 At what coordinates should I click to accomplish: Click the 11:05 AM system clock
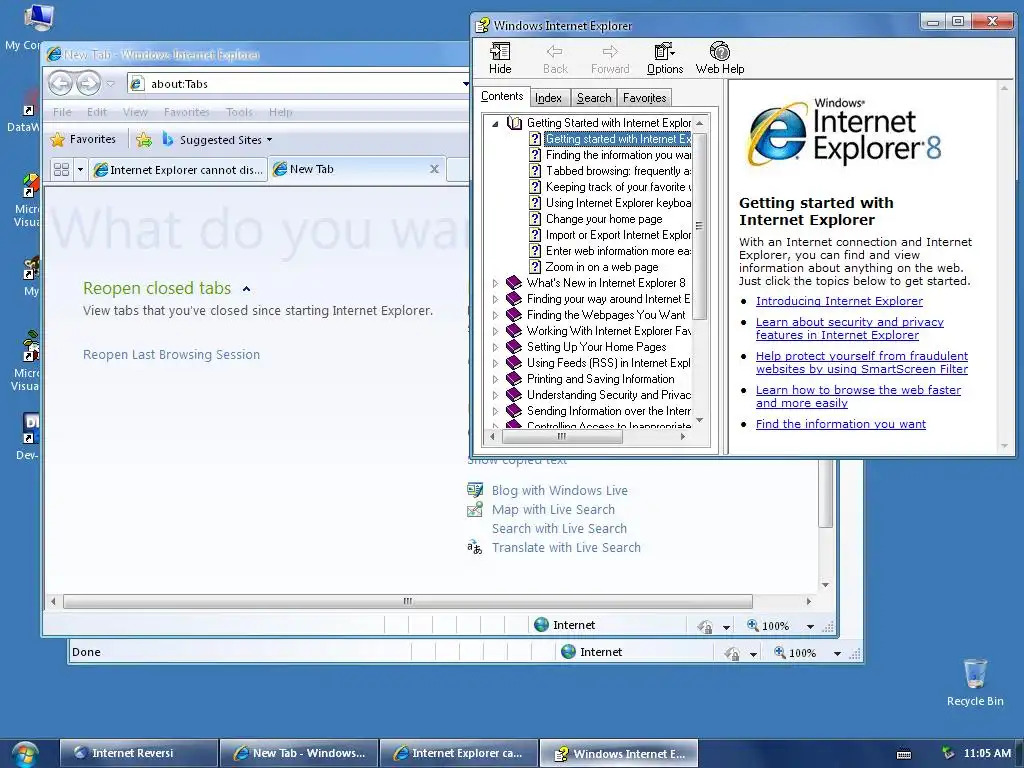(987, 753)
